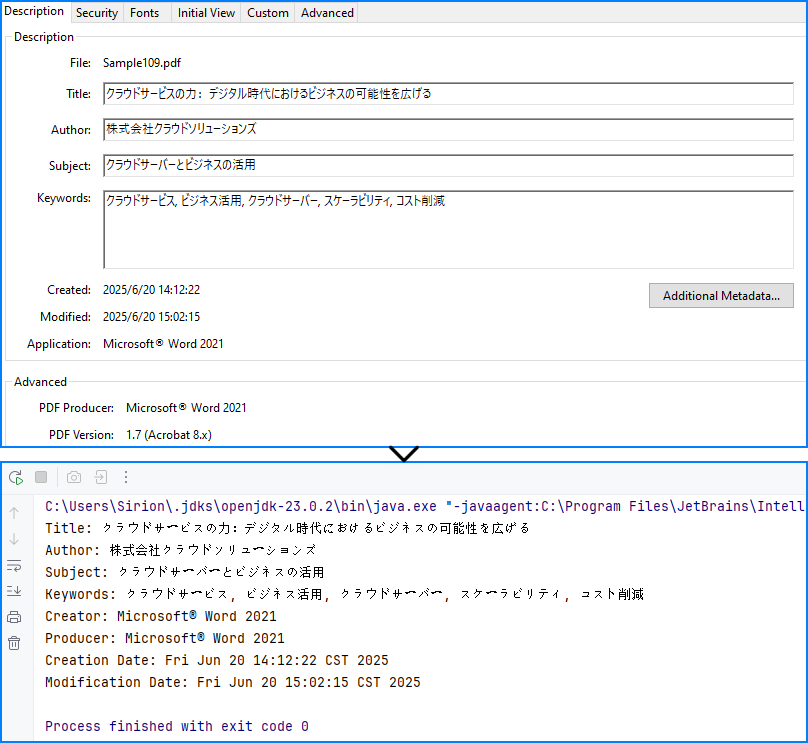Switch to the Security tab

(x=96, y=12)
